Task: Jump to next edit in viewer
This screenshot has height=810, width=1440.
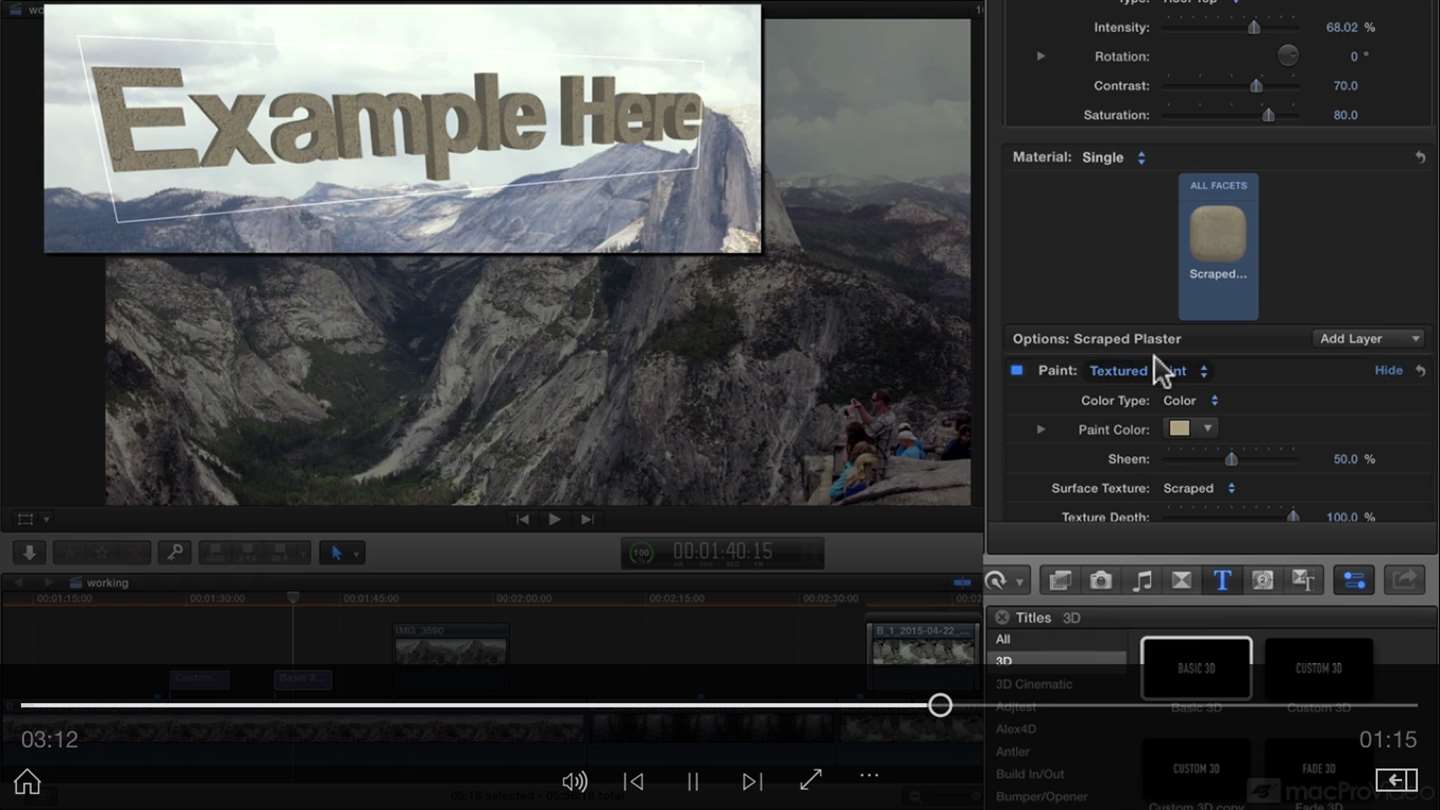Action: (587, 519)
